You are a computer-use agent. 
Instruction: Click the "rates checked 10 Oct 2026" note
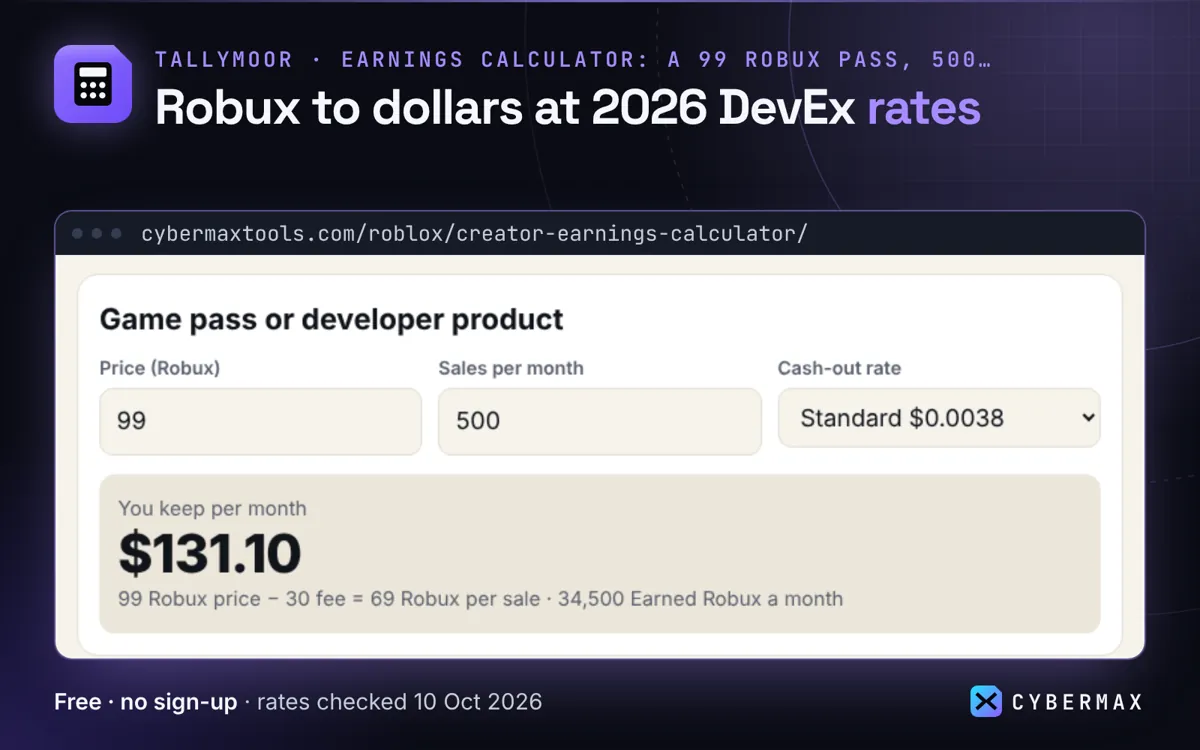(399, 702)
